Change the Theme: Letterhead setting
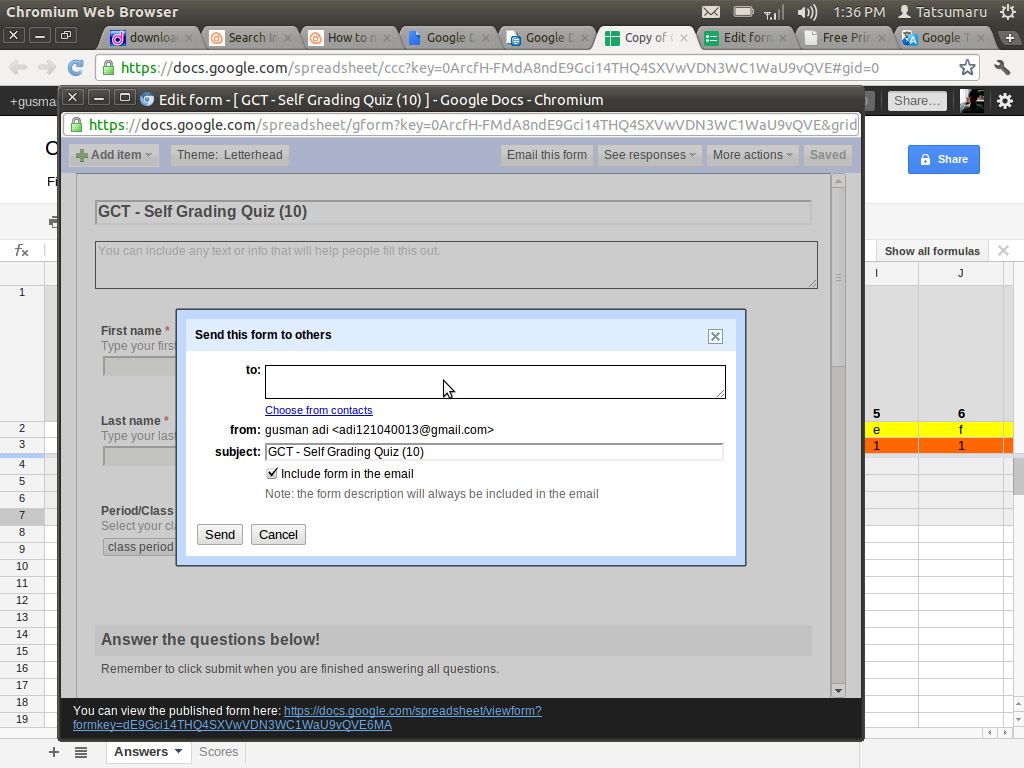 coord(230,155)
